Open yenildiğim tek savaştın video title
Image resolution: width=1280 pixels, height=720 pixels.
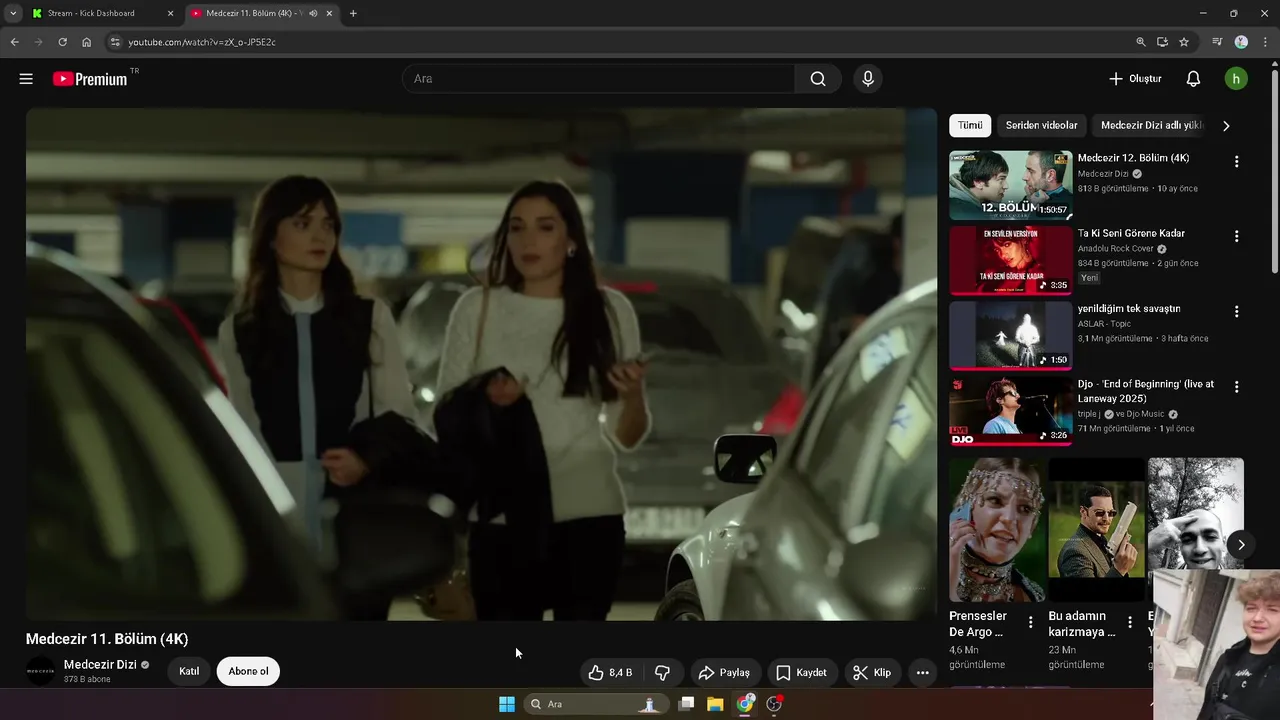pyautogui.click(x=1129, y=308)
